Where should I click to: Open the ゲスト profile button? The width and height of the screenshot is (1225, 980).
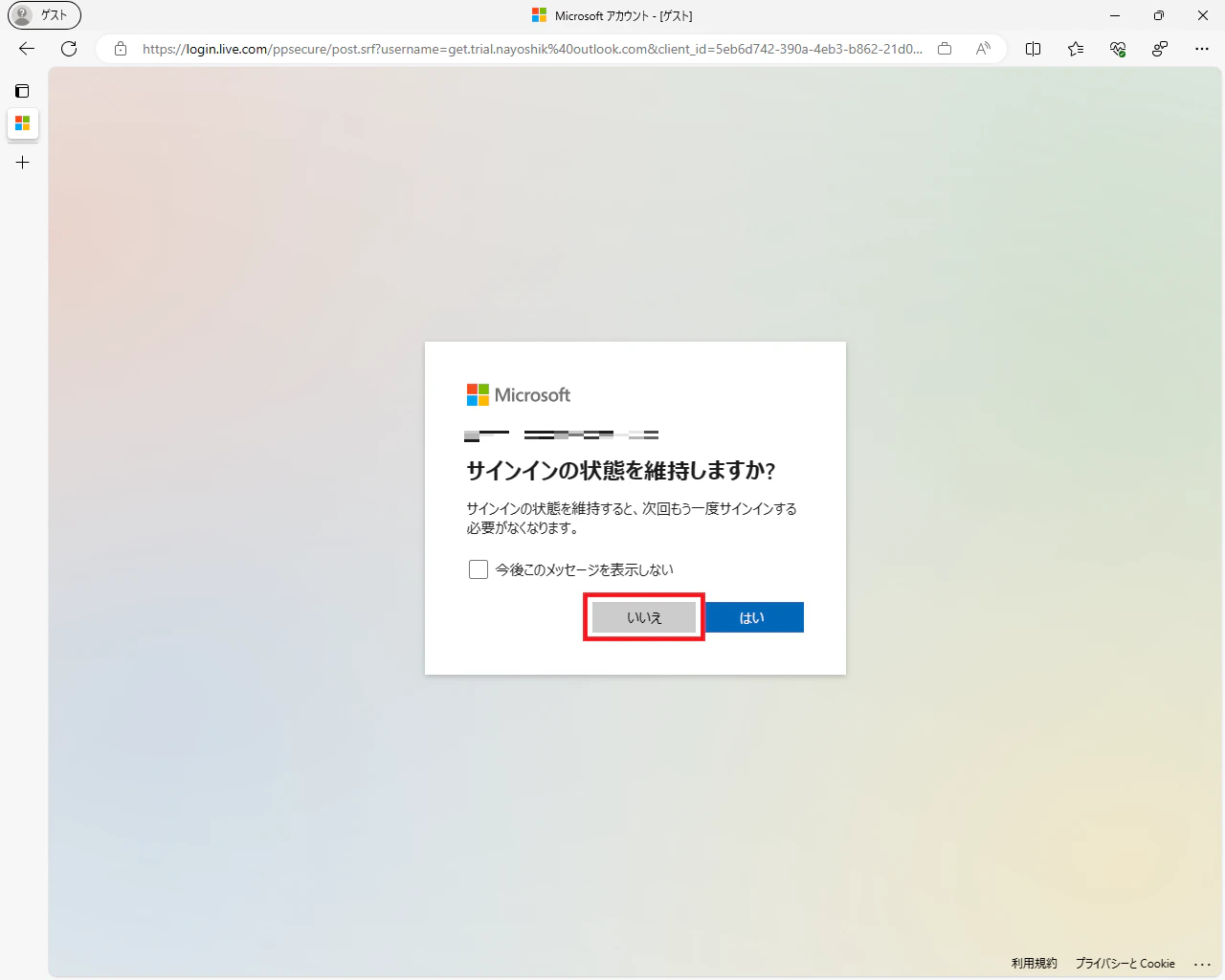[44, 15]
